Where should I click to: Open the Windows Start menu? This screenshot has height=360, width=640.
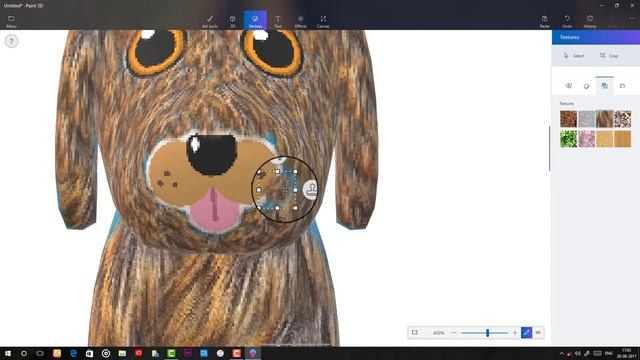pyautogui.click(x=7, y=353)
